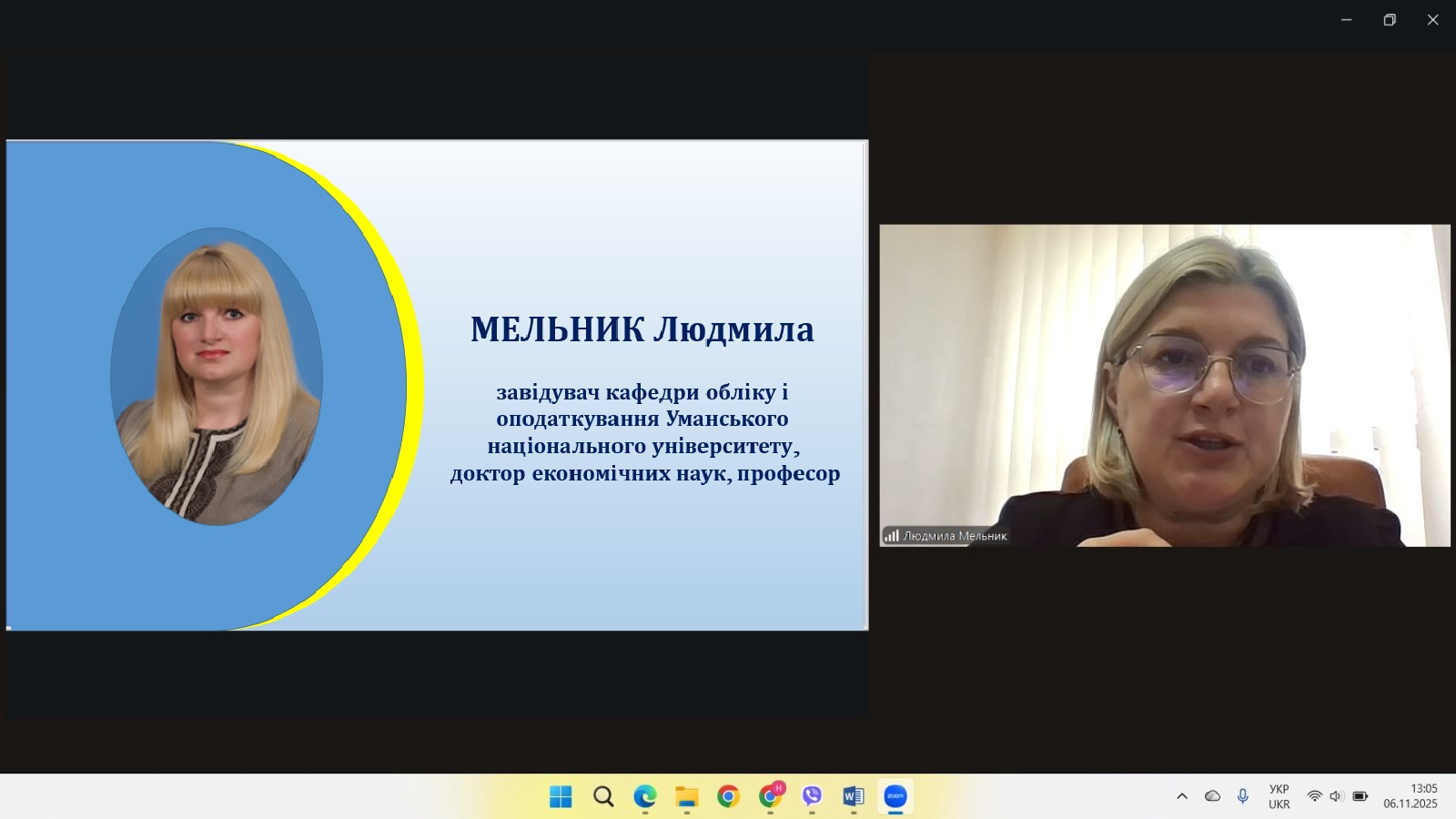
Task: Open Google Chrome without notification badge
Action: click(728, 797)
